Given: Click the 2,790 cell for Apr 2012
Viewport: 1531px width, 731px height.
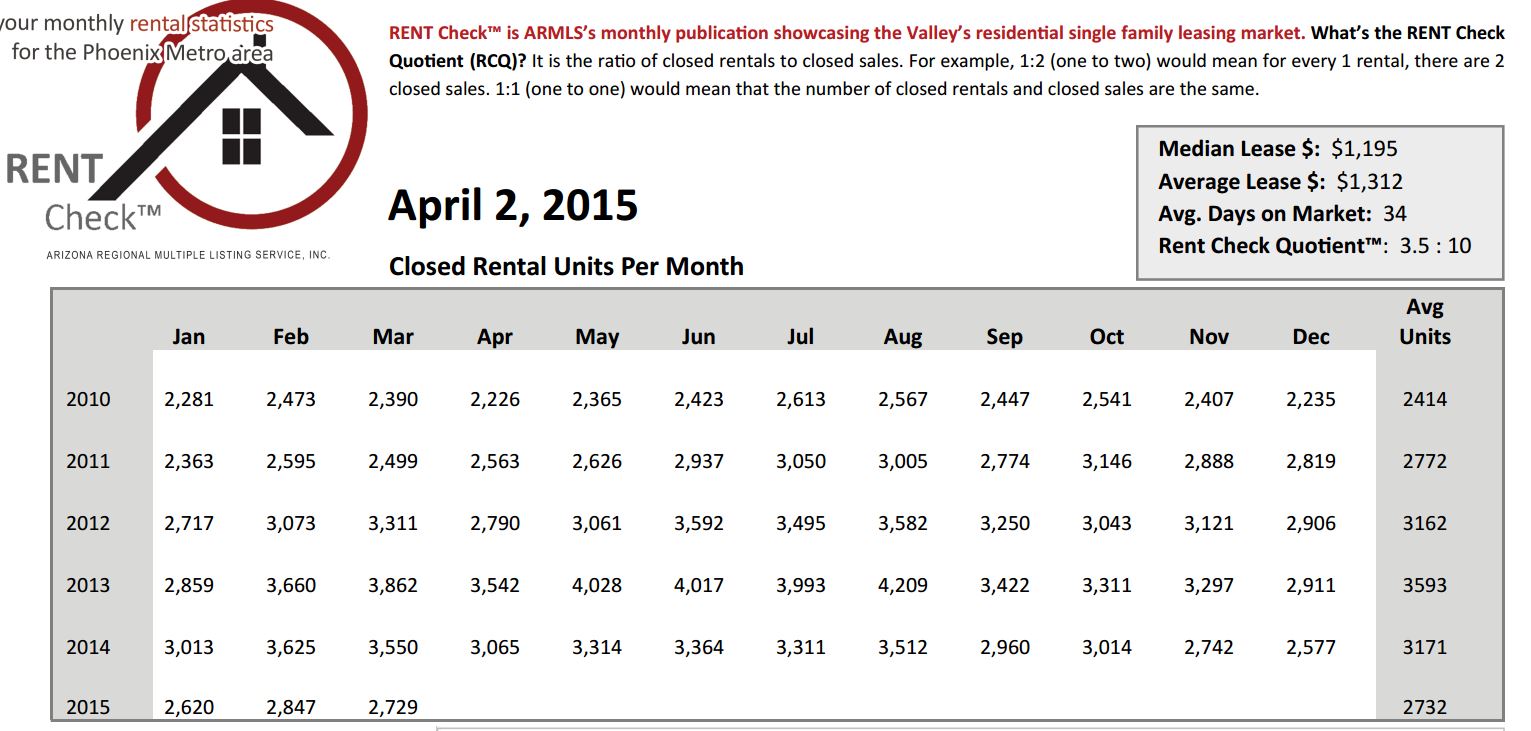Looking at the screenshot, I should point(495,524).
